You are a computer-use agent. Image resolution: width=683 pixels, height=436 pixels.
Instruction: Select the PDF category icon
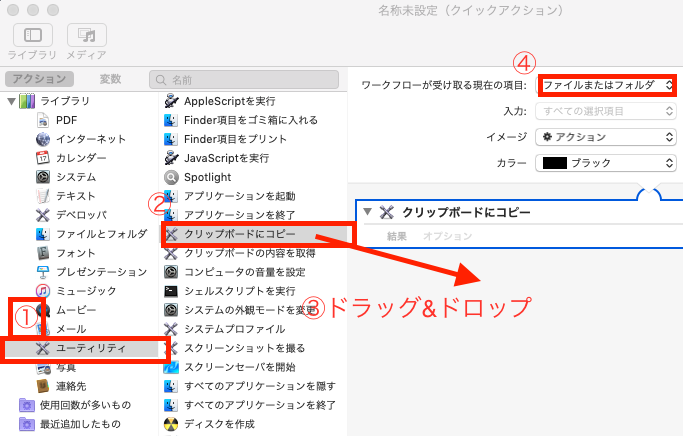pos(43,120)
